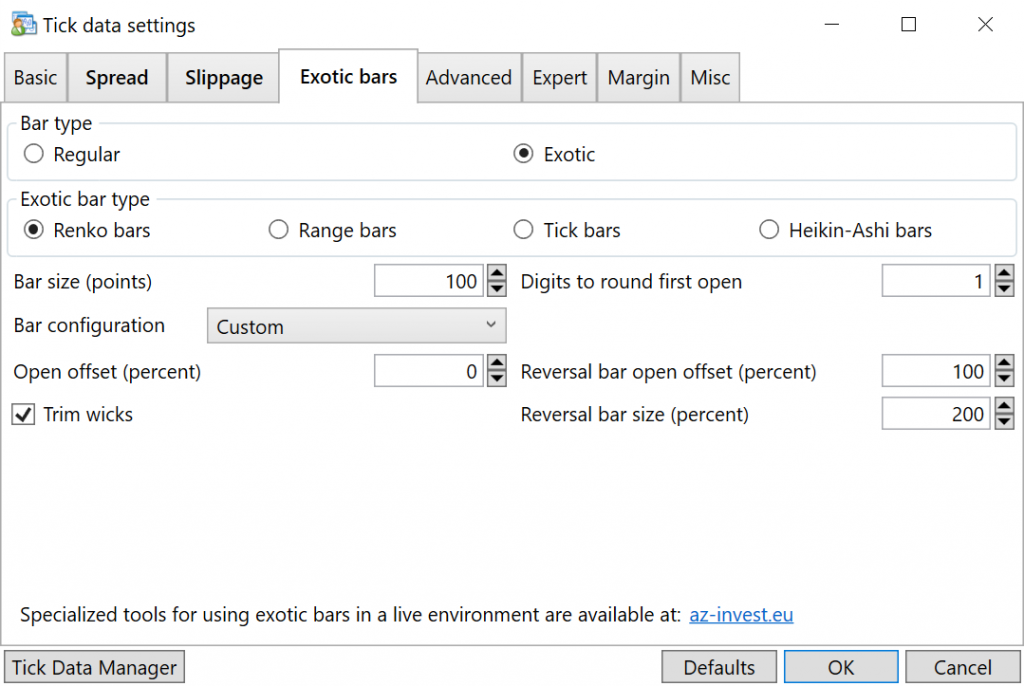1024x686 pixels.
Task: Increase Bar size with up arrow
Action: [496, 275]
